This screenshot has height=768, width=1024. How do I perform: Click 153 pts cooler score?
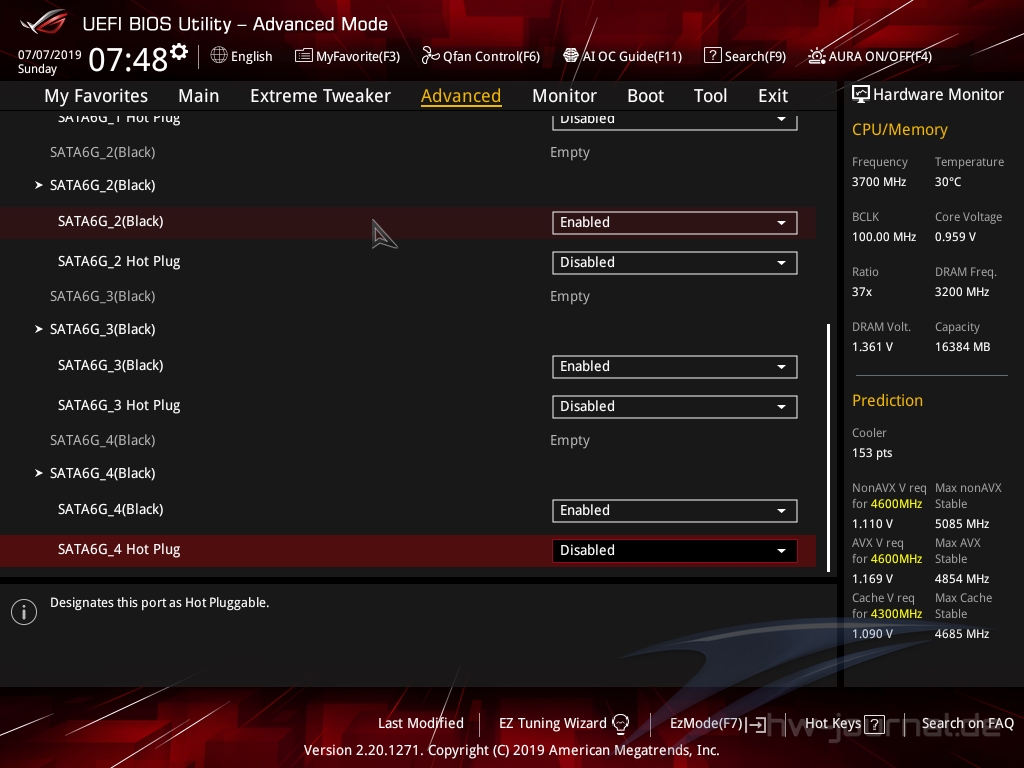pyautogui.click(x=872, y=453)
